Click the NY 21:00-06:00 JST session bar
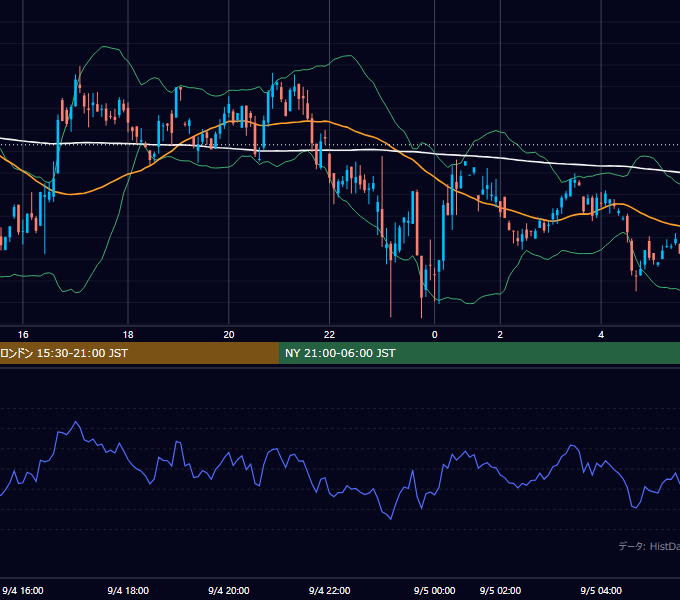The width and height of the screenshot is (680, 600). (x=479, y=353)
